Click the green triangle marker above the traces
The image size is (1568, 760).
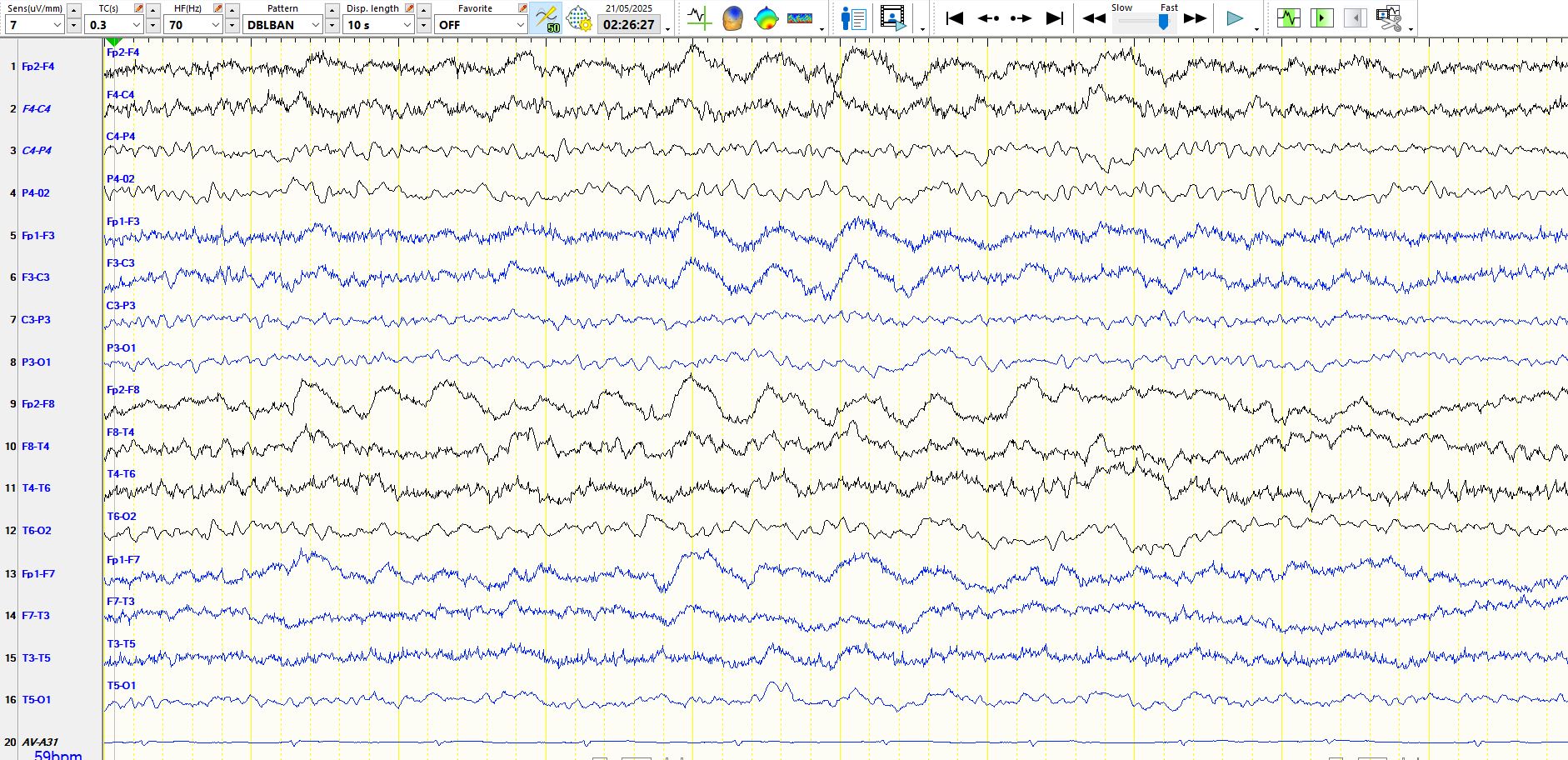[x=114, y=42]
